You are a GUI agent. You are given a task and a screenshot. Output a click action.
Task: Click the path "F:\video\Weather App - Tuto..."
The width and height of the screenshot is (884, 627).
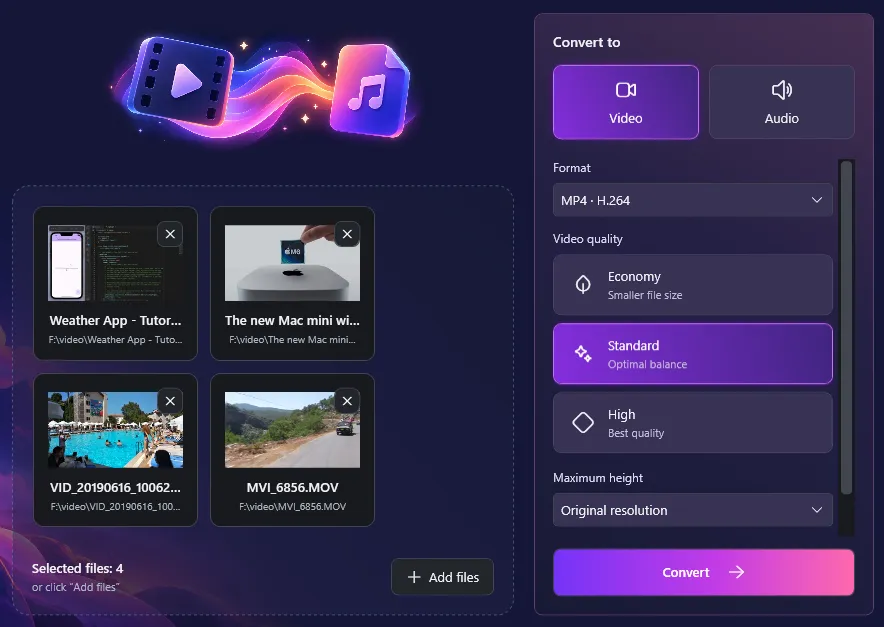(x=116, y=339)
